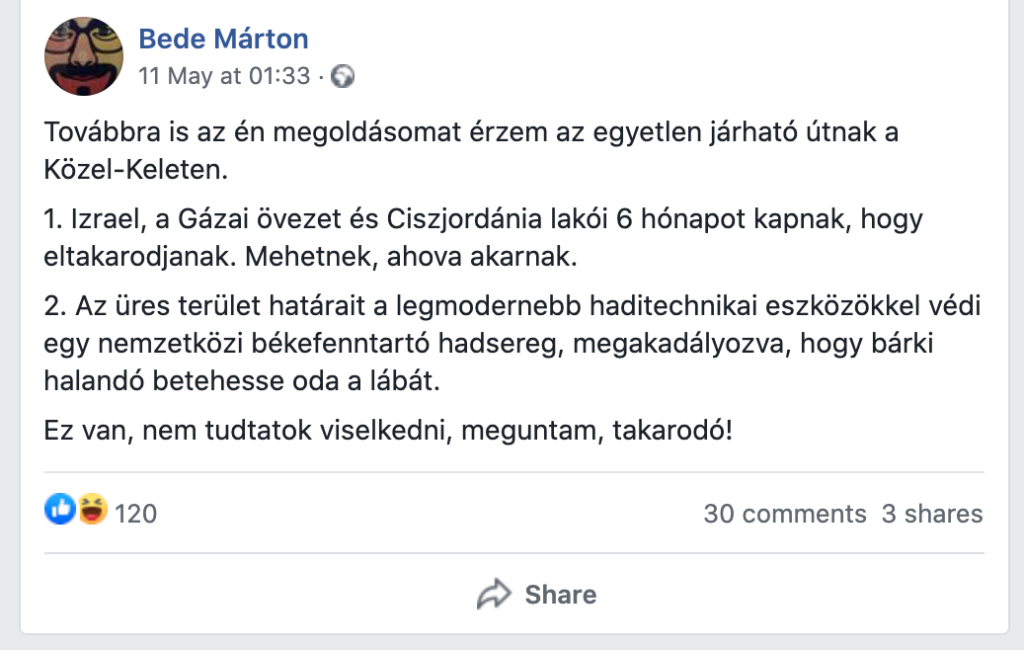Screen dimensions: 1024x650
Task: Open the Bede Márton profile name link
Action: click(223, 39)
